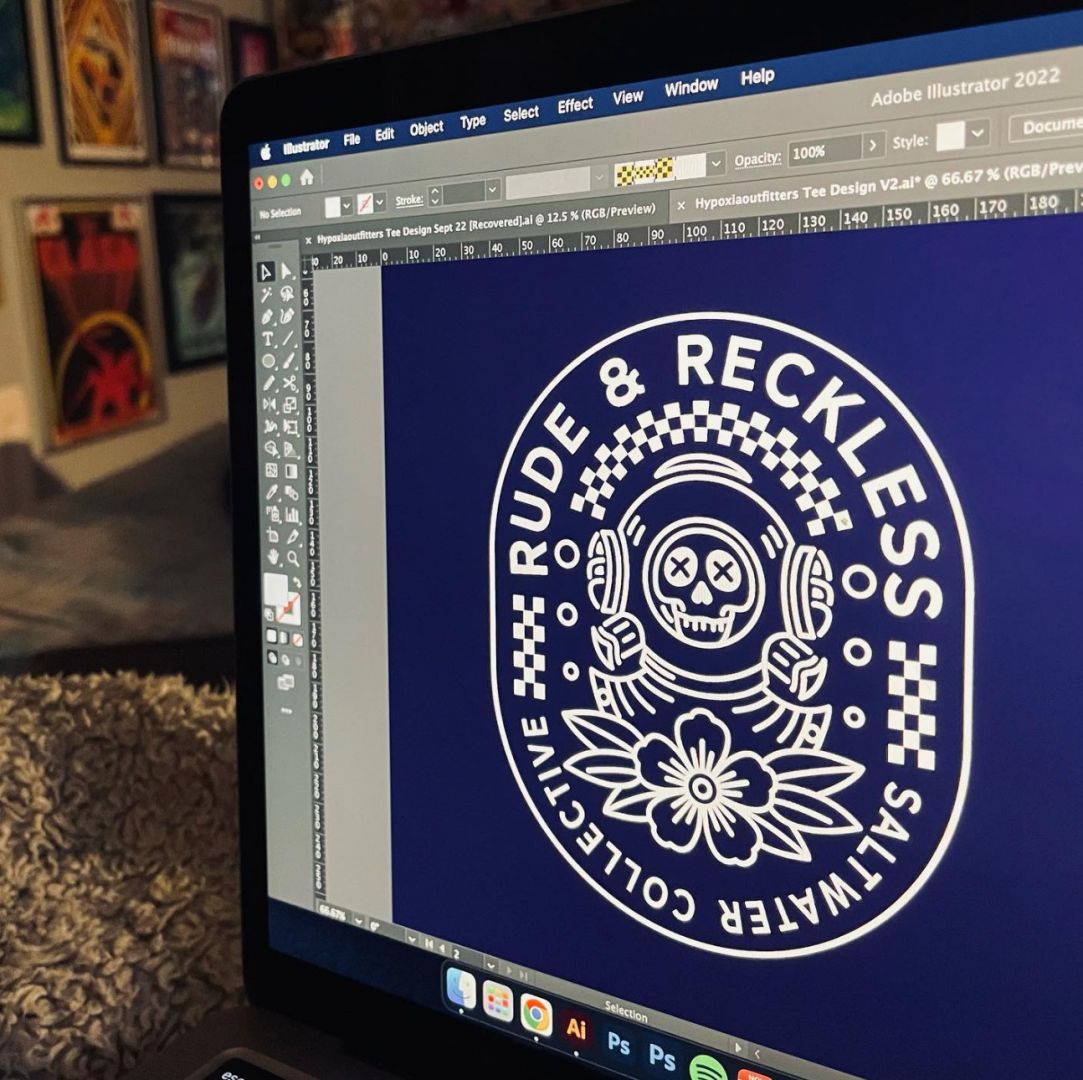The image size is (1083, 1080).
Task: Select the Direct Selection tool
Action: click(286, 272)
